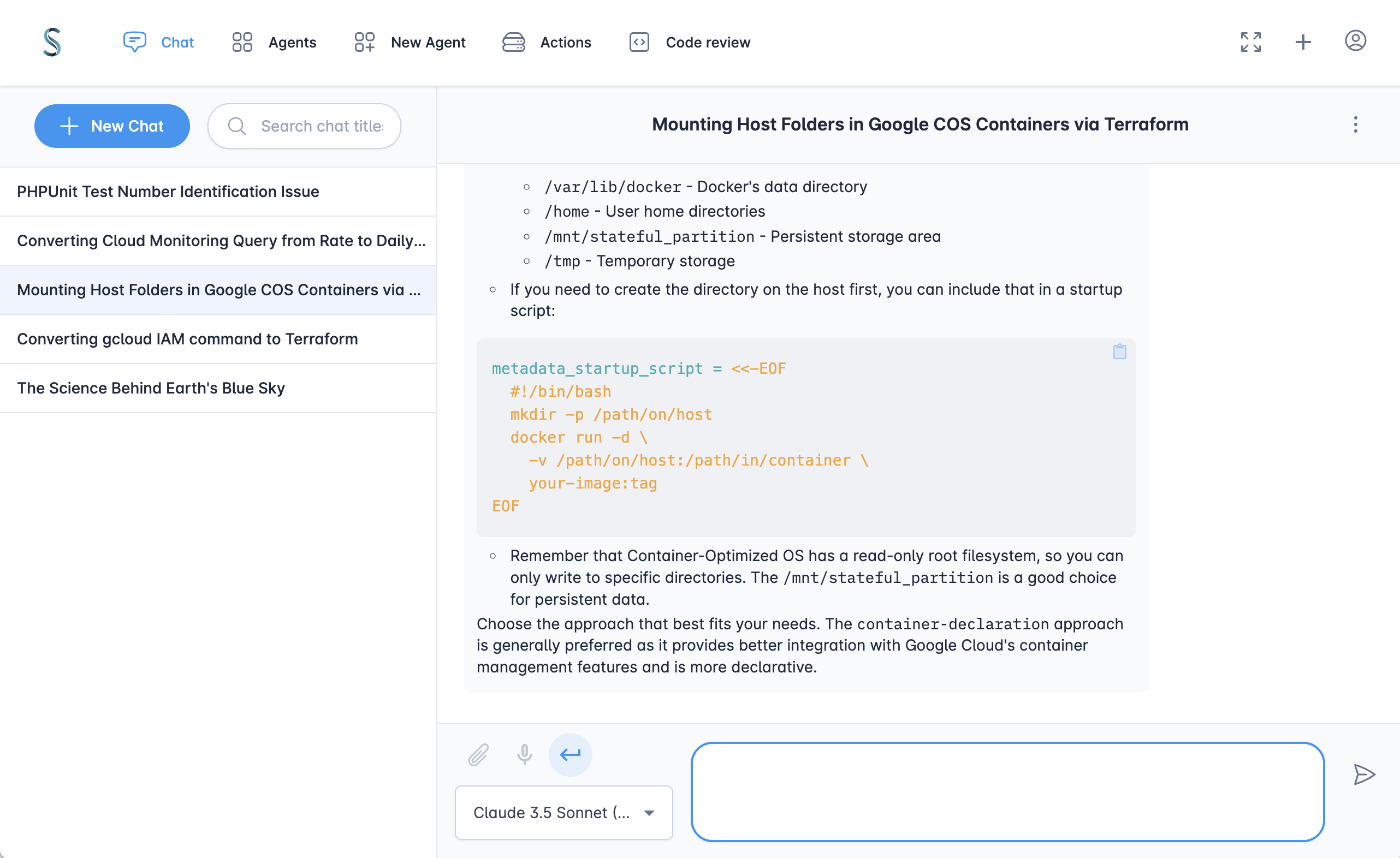This screenshot has height=858, width=1400.
Task: Open the three-dot options menu
Action: 1356,124
